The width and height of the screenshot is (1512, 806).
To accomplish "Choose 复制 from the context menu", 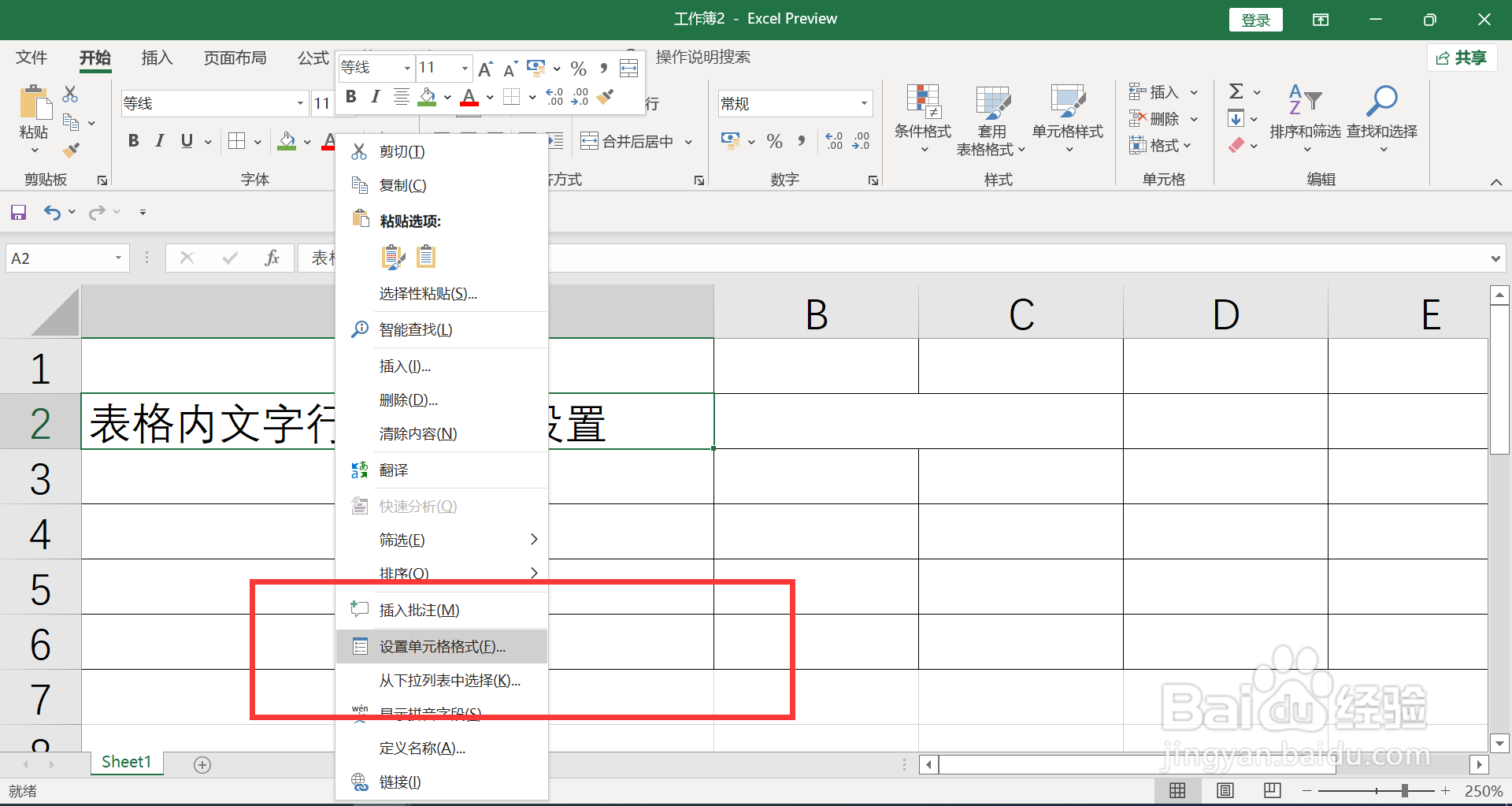I will click(442, 185).
